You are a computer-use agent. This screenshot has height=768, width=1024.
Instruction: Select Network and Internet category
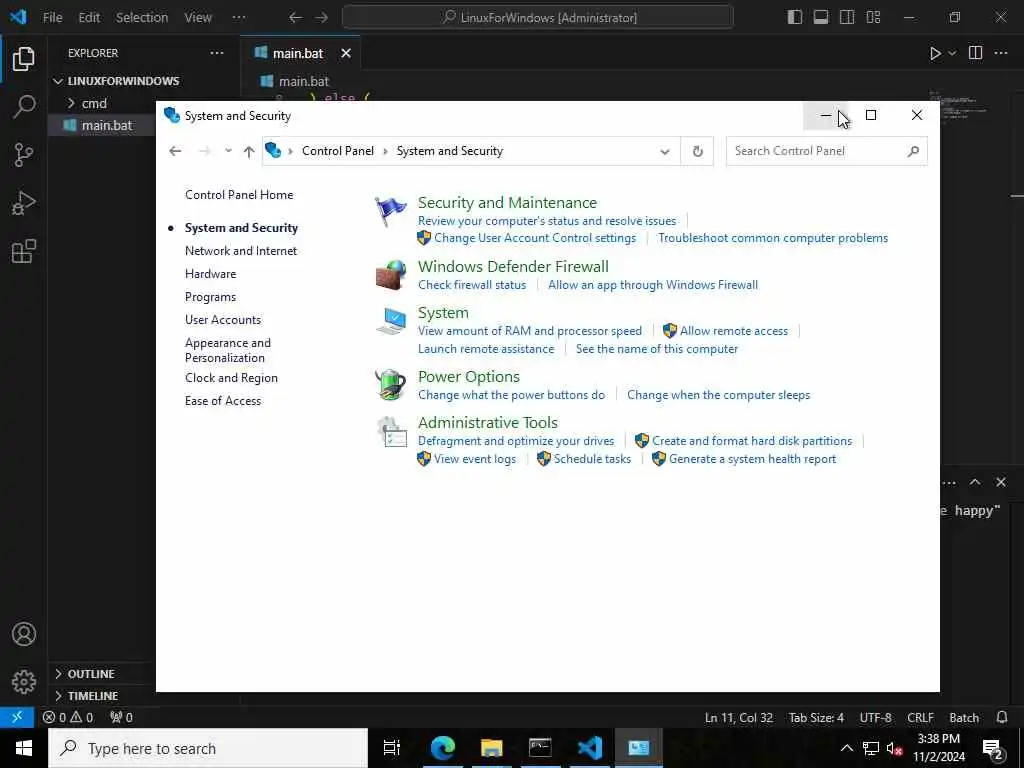point(241,251)
